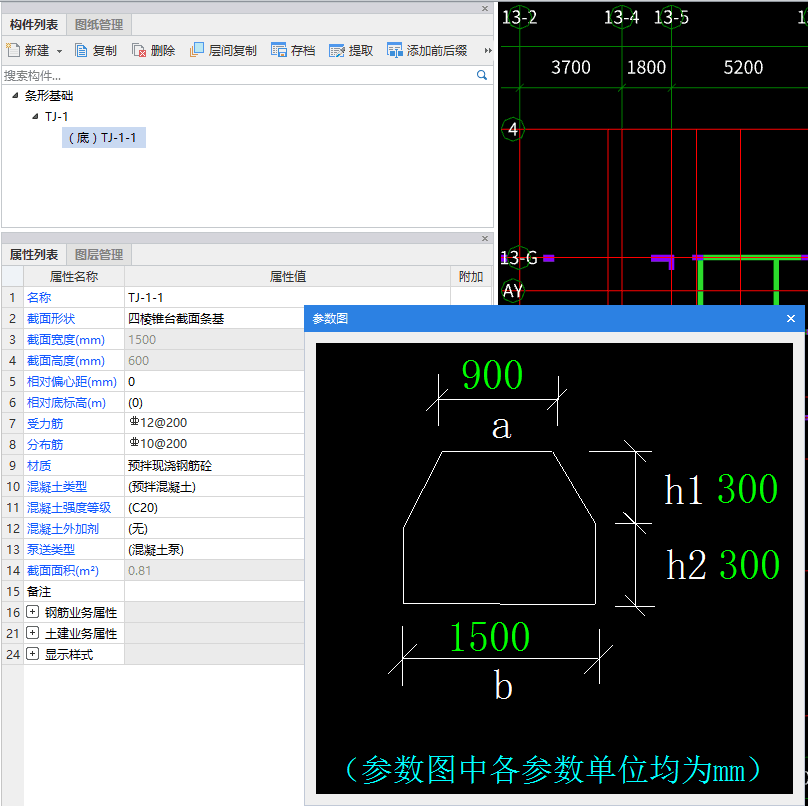Click the 新建 (New) toolbar icon
The image size is (808, 806).
pos(13,51)
